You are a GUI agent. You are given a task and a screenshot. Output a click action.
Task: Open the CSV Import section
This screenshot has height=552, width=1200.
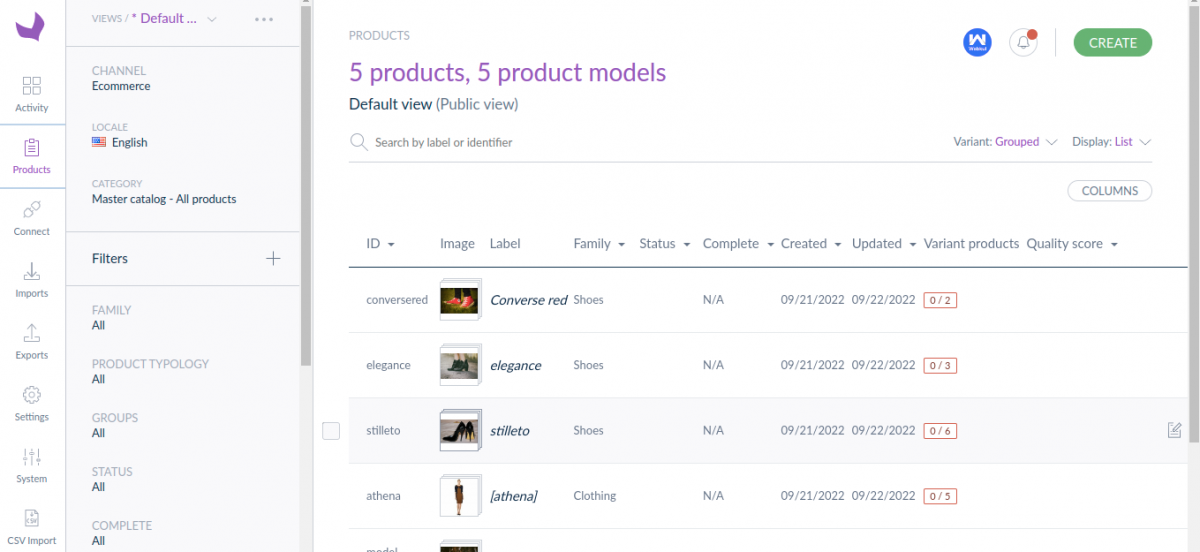[32, 527]
